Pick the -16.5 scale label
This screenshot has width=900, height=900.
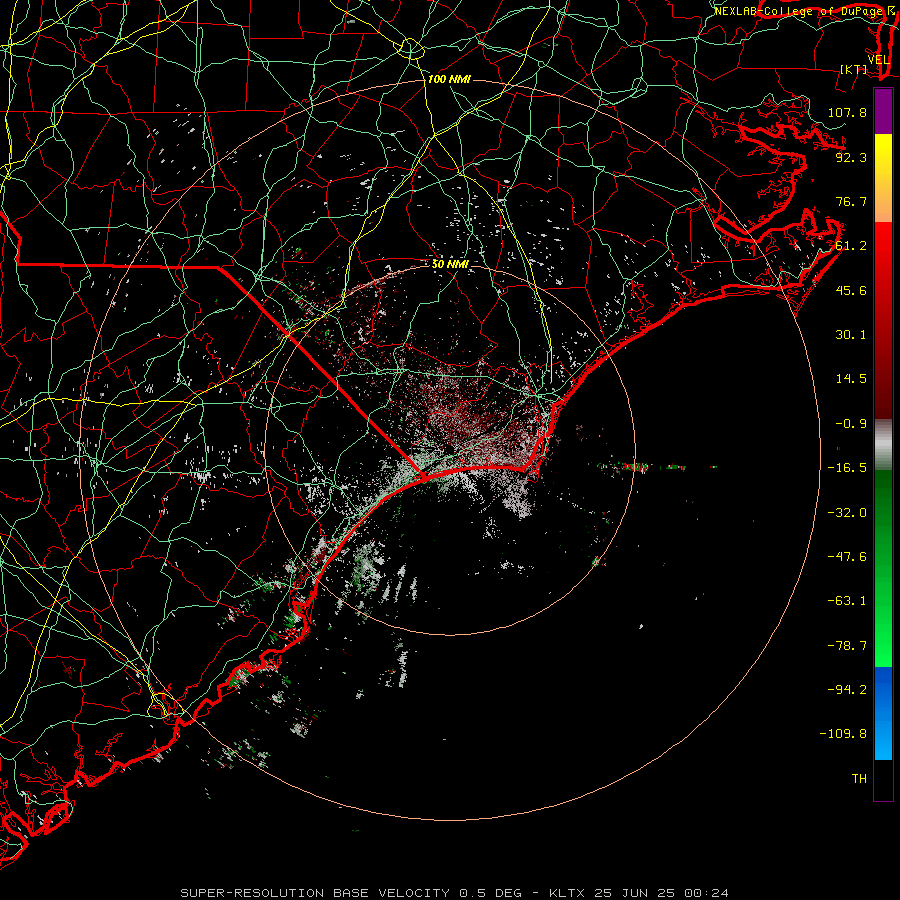tap(847, 468)
